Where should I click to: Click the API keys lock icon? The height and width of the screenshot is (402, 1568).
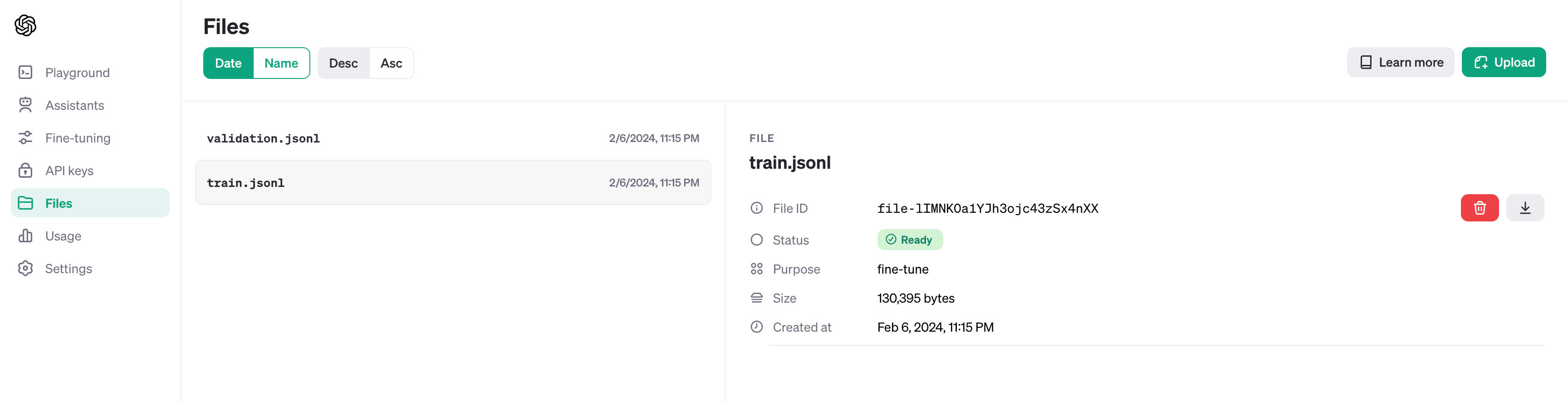pyautogui.click(x=25, y=171)
